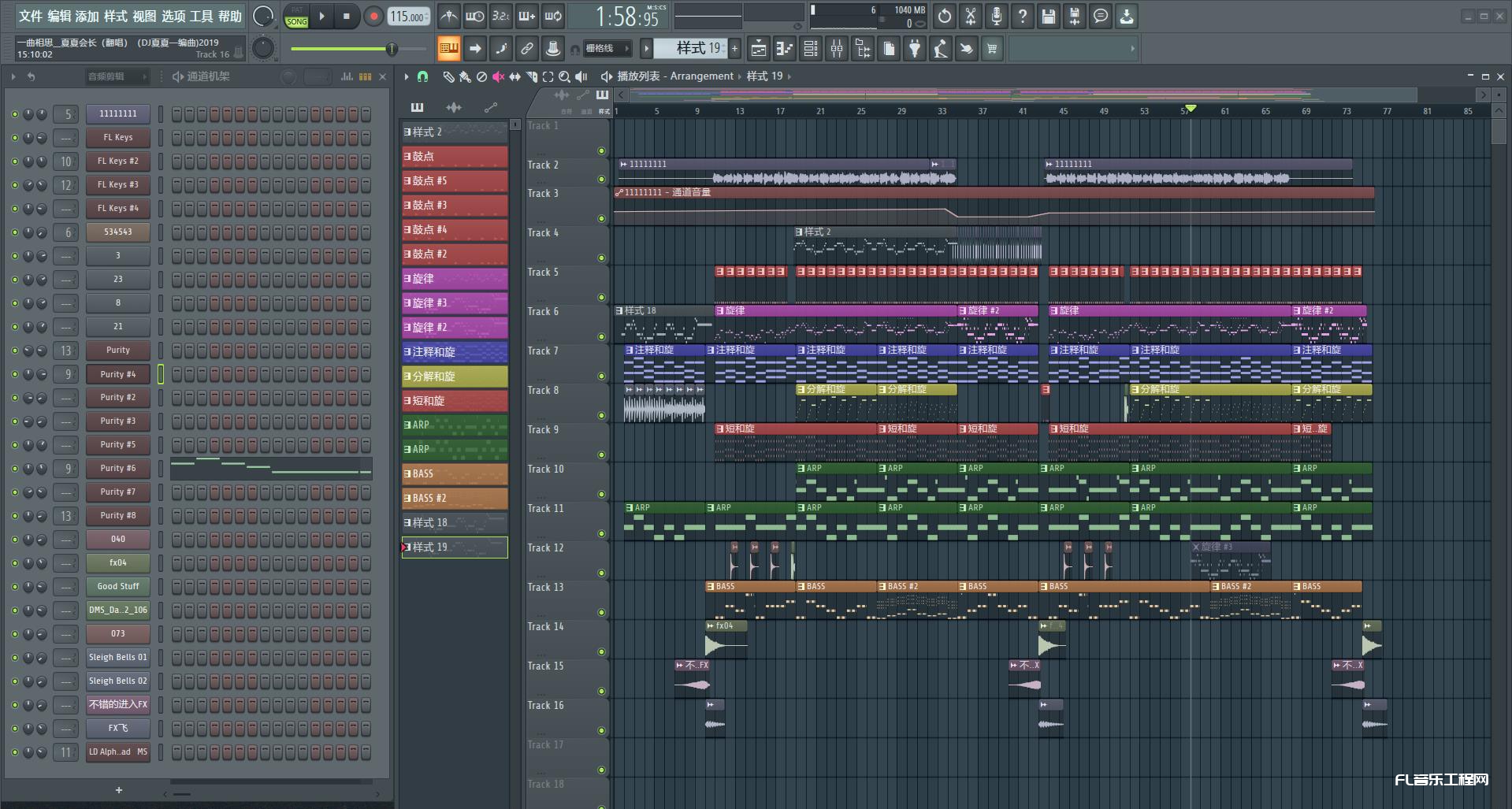Open the 音频剪辑 channel filter dropdown
1512x809 pixels.
[x=117, y=76]
